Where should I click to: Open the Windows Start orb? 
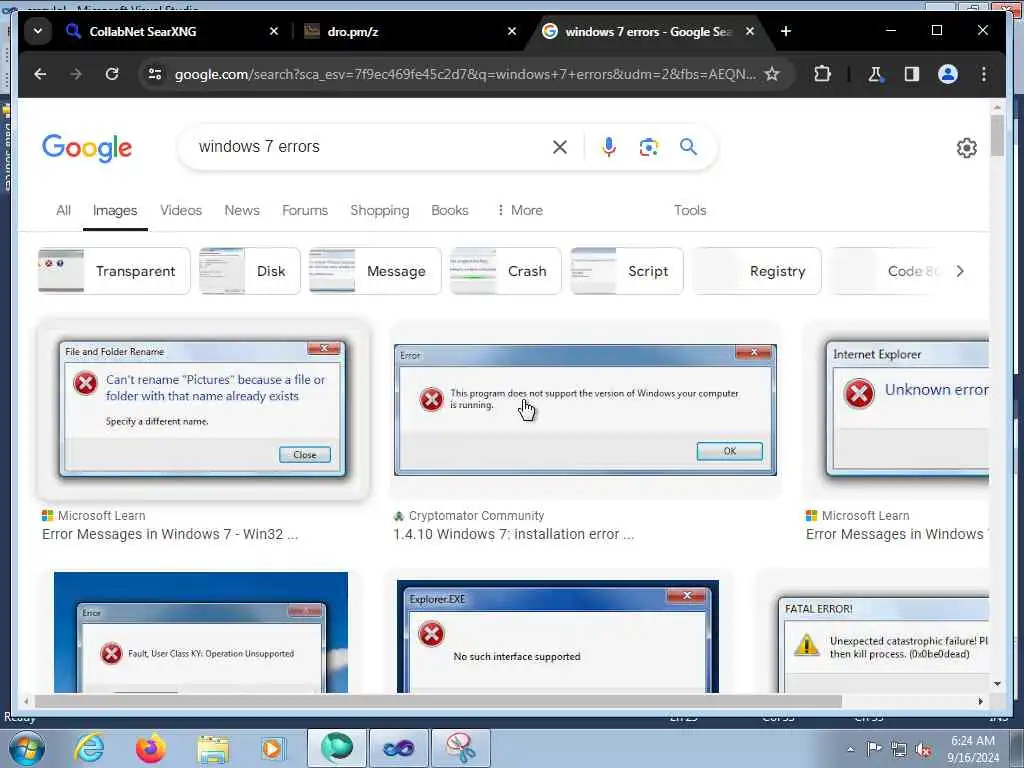(x=27, y=748)
